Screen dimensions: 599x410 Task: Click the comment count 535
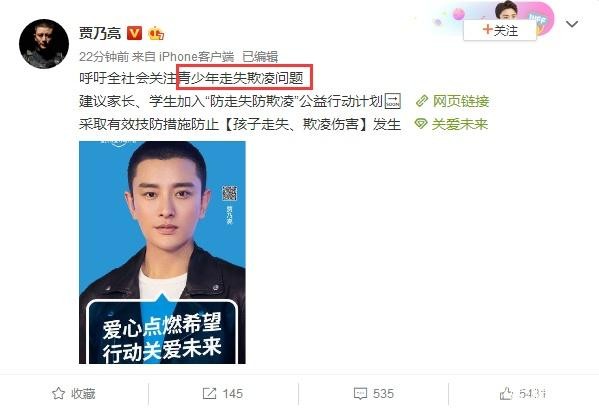coord(383,394)
